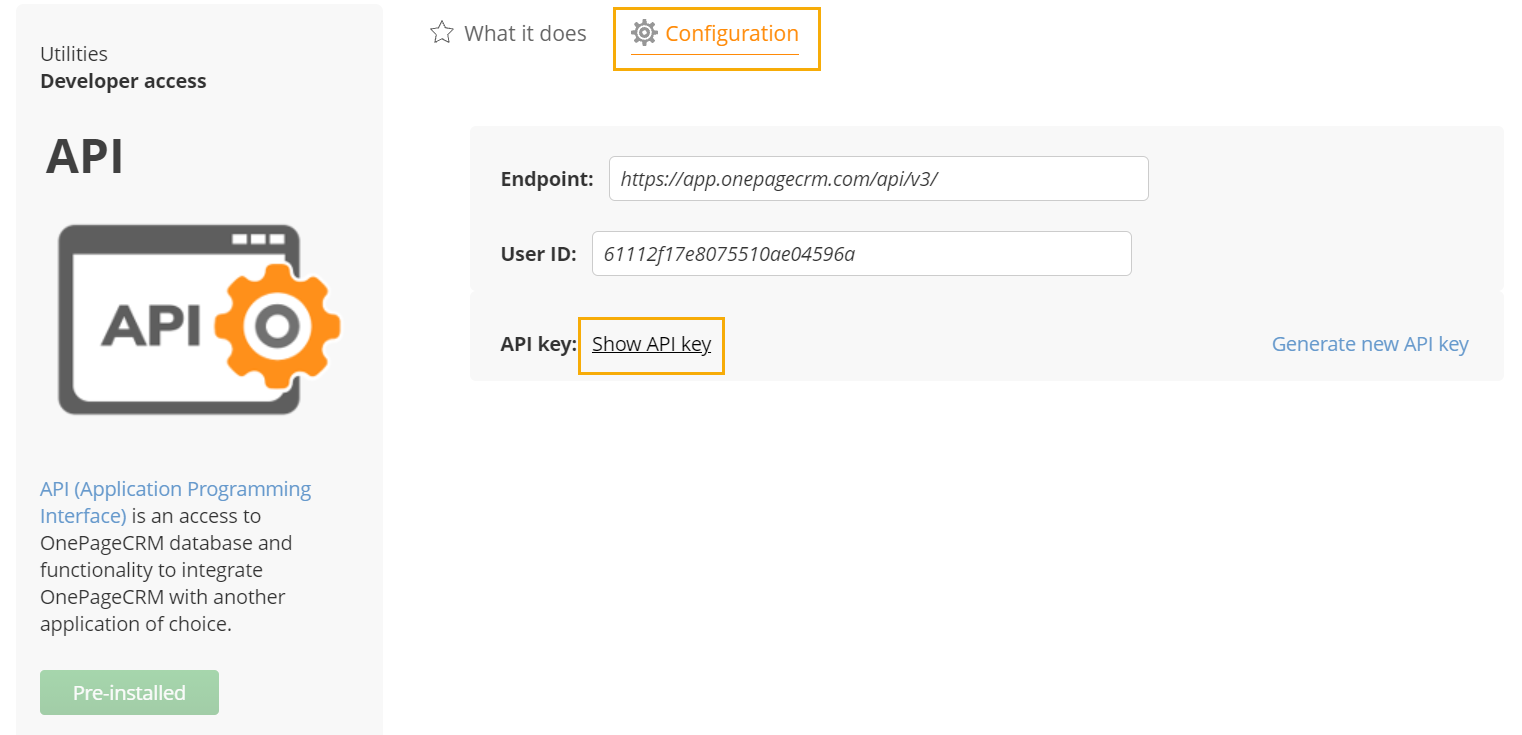Generate a new API key
Image resolution: width=1522 pixels, height=735 pixels.
tap(1369, 343)
